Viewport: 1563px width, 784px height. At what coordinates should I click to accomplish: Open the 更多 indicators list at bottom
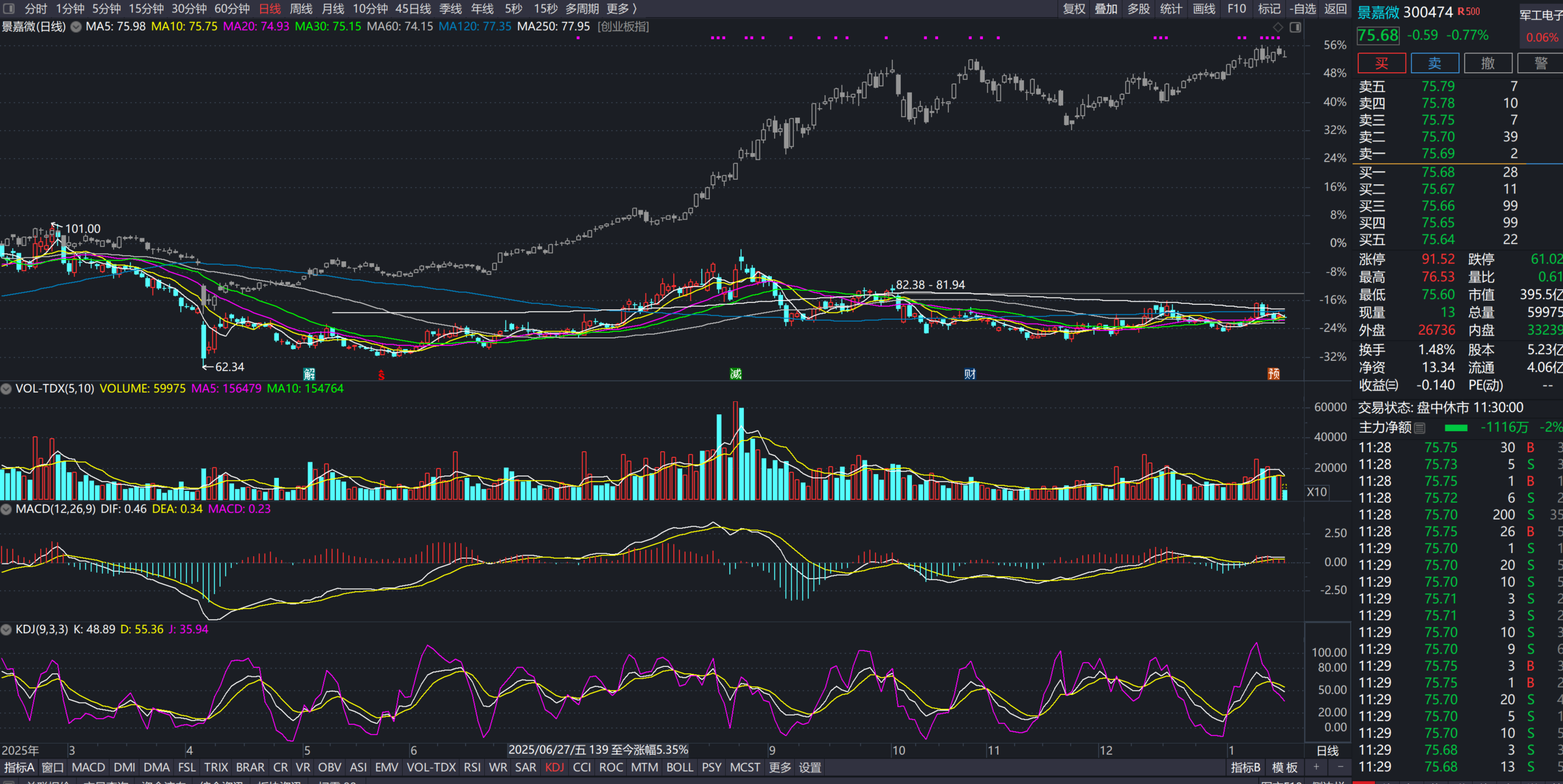pyautogui.click(x=779, y=768)
